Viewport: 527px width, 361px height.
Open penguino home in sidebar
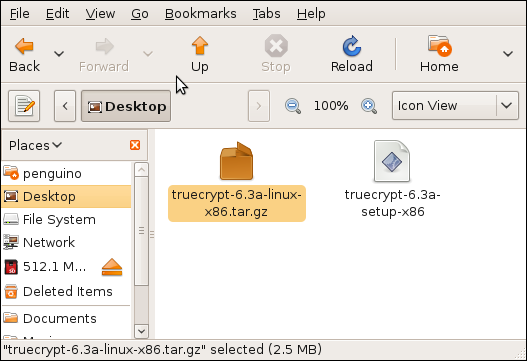(x=66, y=173)
